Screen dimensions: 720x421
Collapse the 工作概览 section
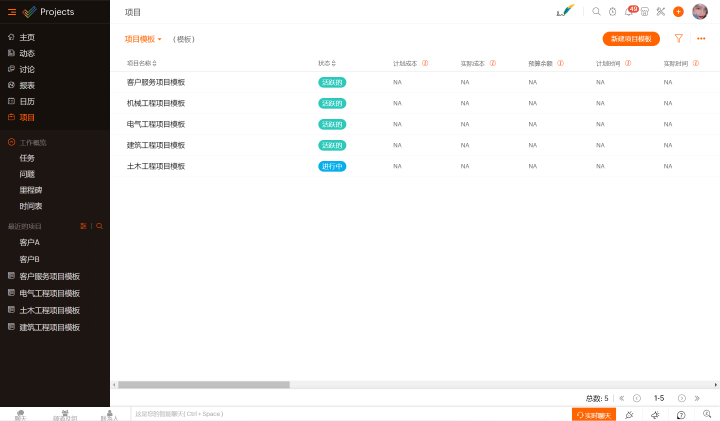11,142
